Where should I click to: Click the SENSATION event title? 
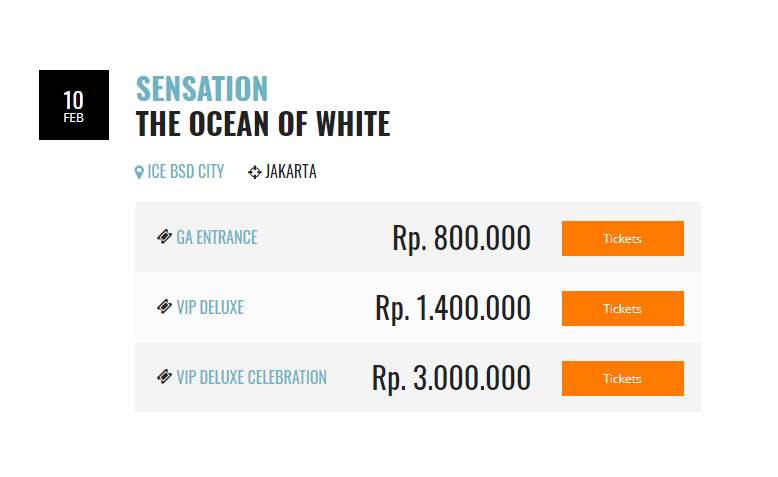click(x=202, y=89)
